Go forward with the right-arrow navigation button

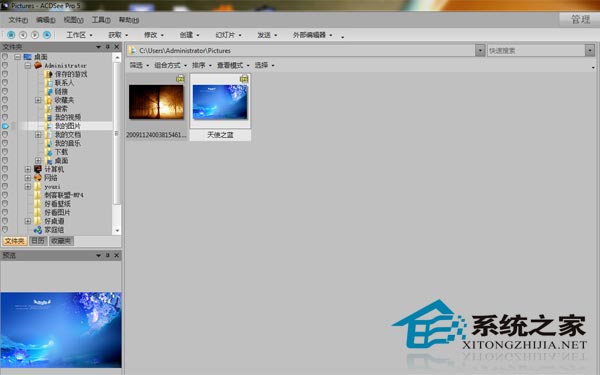pos(35,35)
